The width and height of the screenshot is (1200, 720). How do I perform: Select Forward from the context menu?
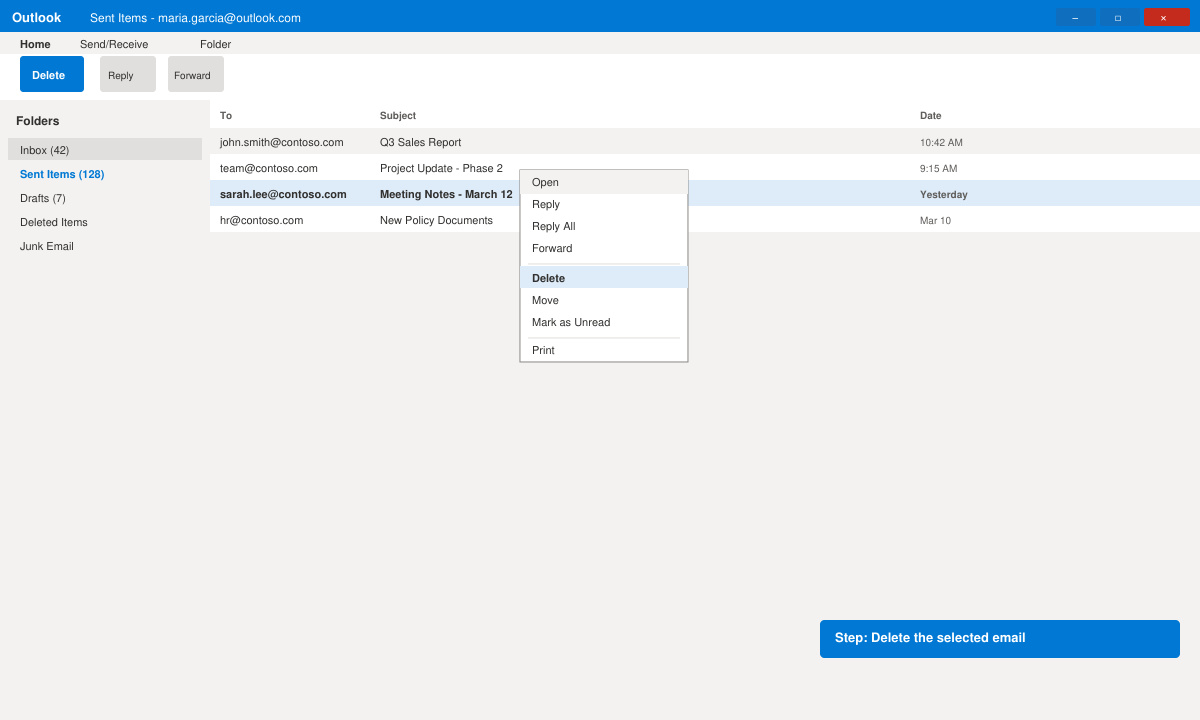pos(604,248)
